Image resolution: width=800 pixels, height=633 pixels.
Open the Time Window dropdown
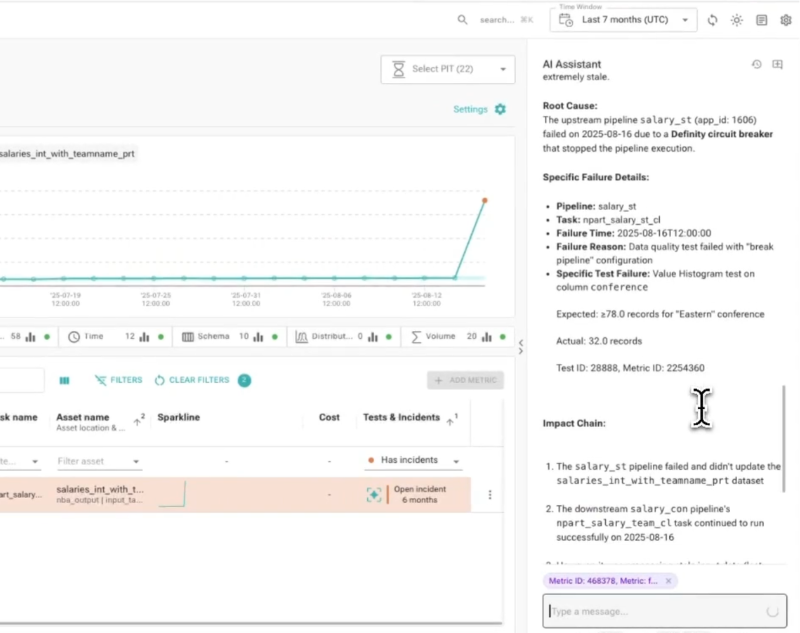point(623,20)
